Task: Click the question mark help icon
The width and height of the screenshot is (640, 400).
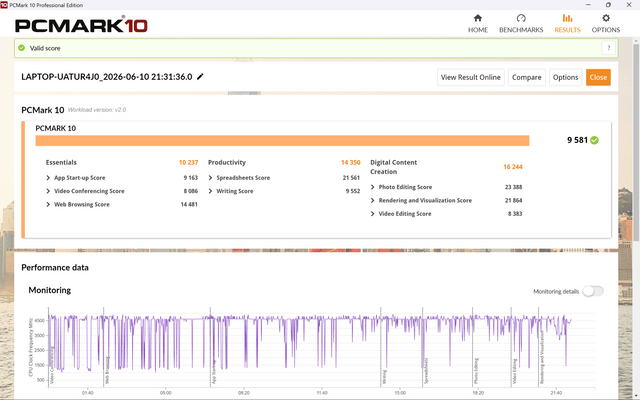Action: pyautogui.click(x=609, y=48)
